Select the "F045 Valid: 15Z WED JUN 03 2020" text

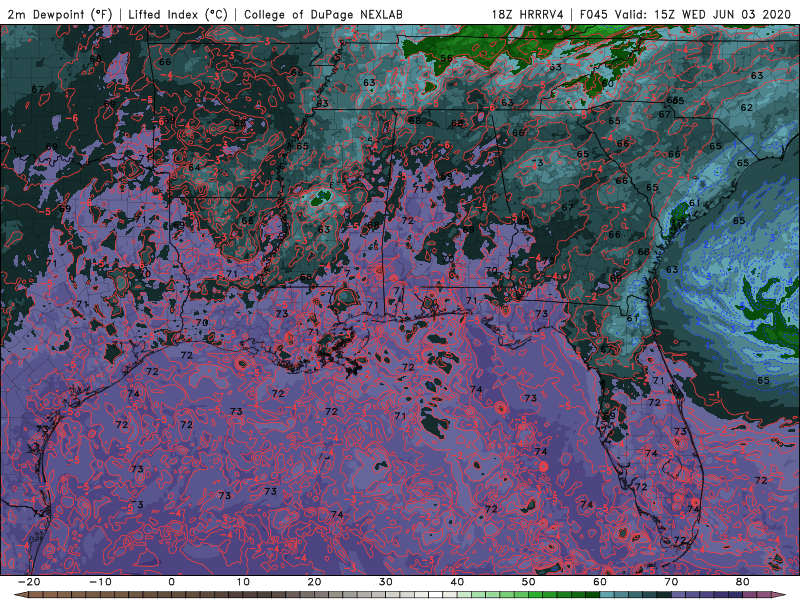(685, 14)
